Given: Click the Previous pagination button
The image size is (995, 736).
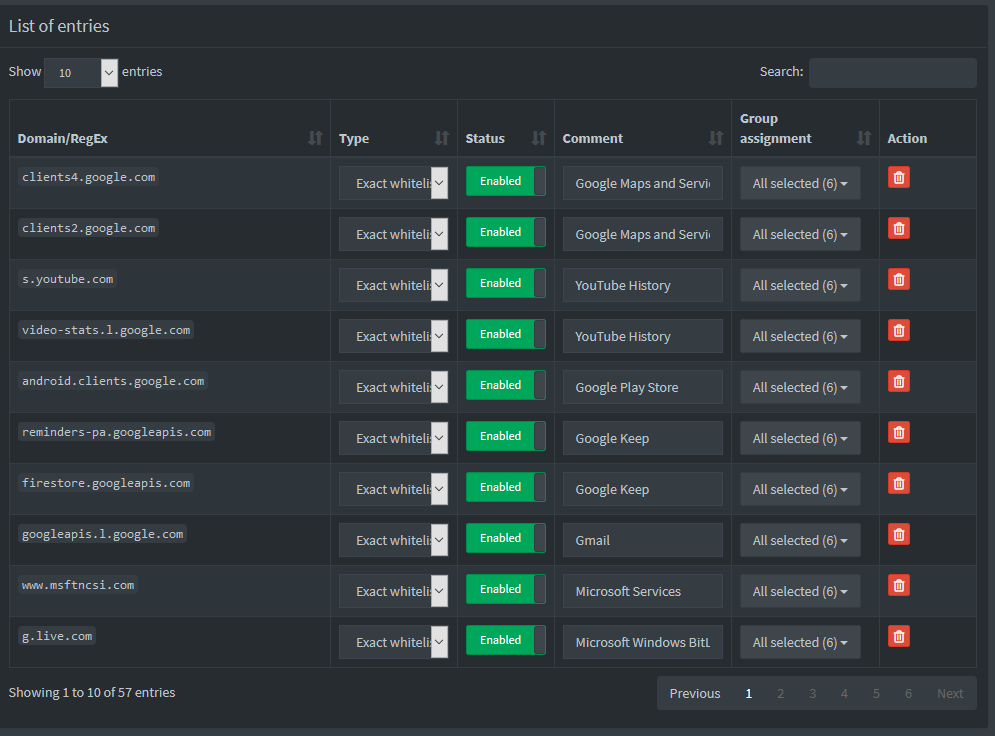Looking at the screenshot, I should point(695,693).
